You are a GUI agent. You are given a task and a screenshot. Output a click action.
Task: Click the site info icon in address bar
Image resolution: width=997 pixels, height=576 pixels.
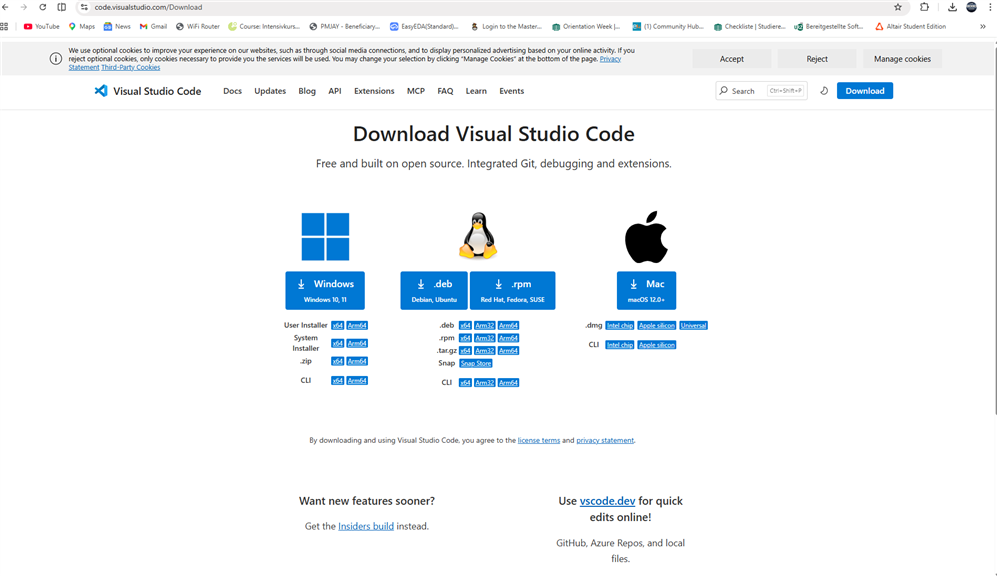coord(84,7)
